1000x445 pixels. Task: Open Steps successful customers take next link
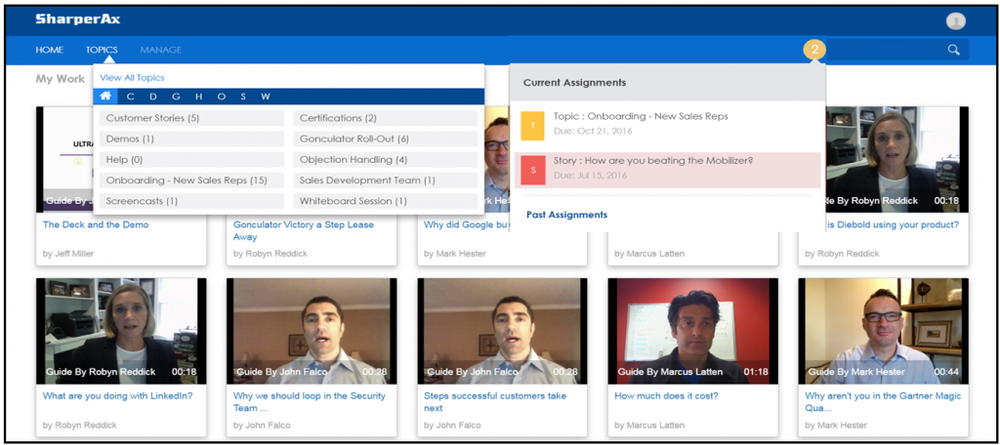pyautogui.click(x=495, y=402)
